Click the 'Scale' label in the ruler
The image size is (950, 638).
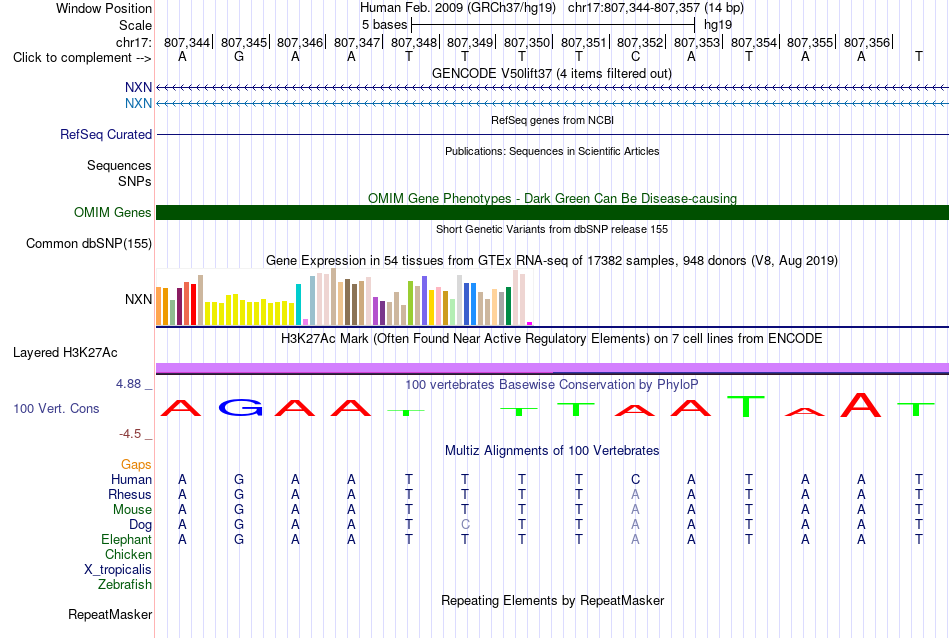pyautogui.click(x=135, y=25)
